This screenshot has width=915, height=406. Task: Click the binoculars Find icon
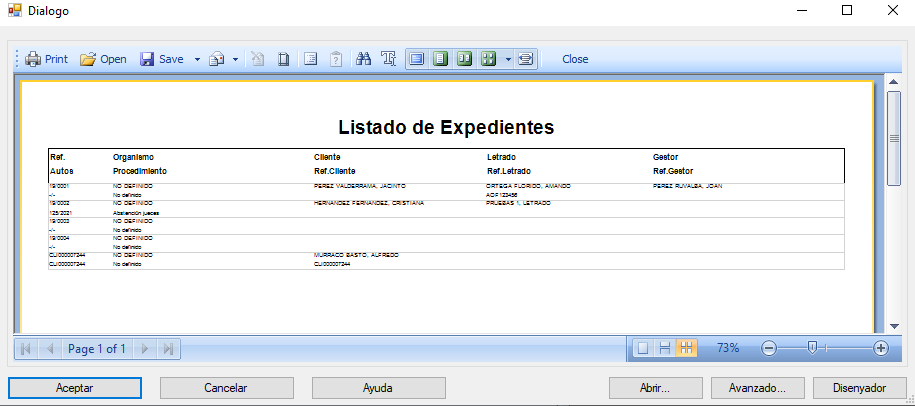(364, 59)
